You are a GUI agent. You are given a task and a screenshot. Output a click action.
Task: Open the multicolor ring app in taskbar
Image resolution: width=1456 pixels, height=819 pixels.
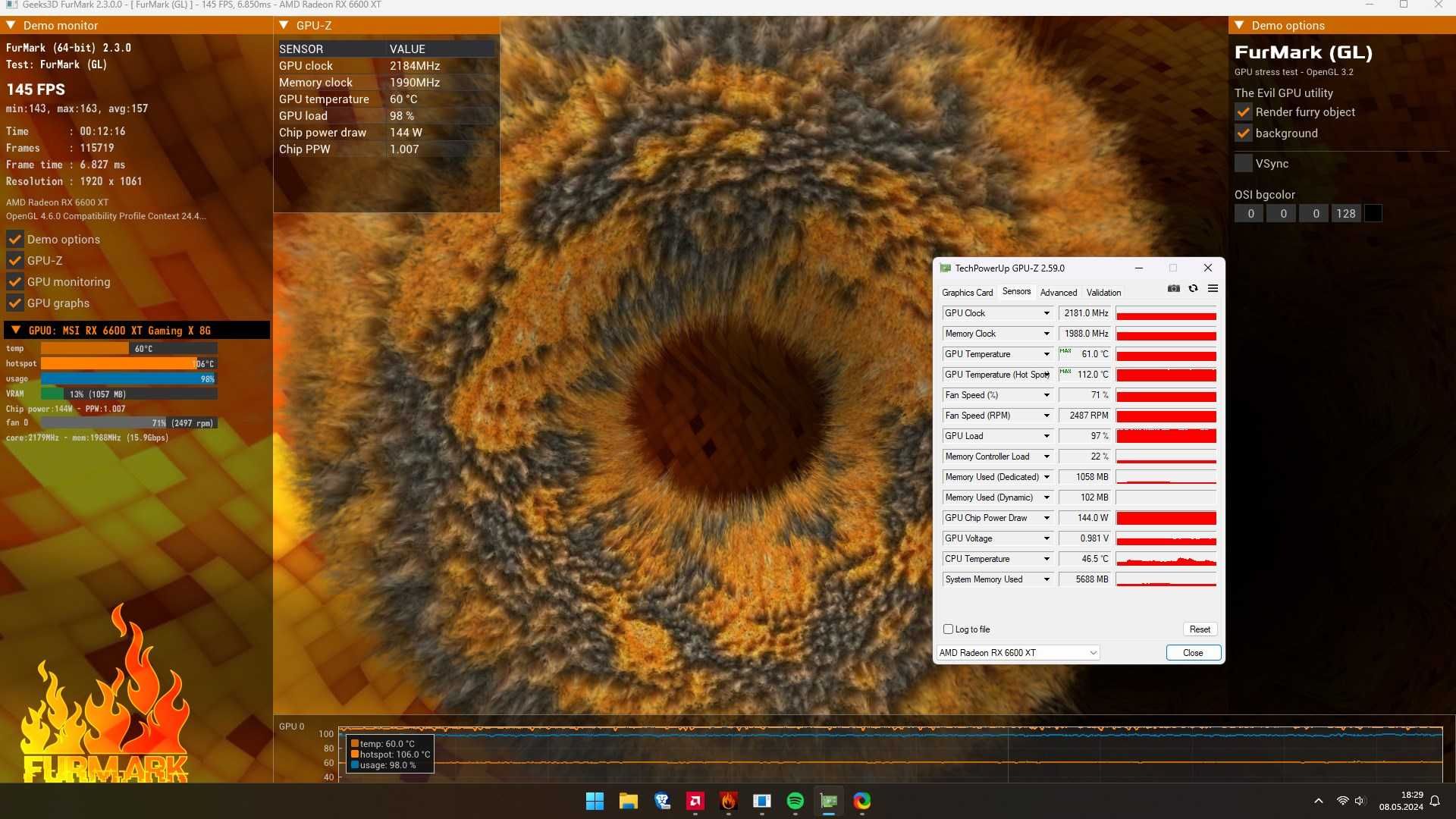click(862, 801)
